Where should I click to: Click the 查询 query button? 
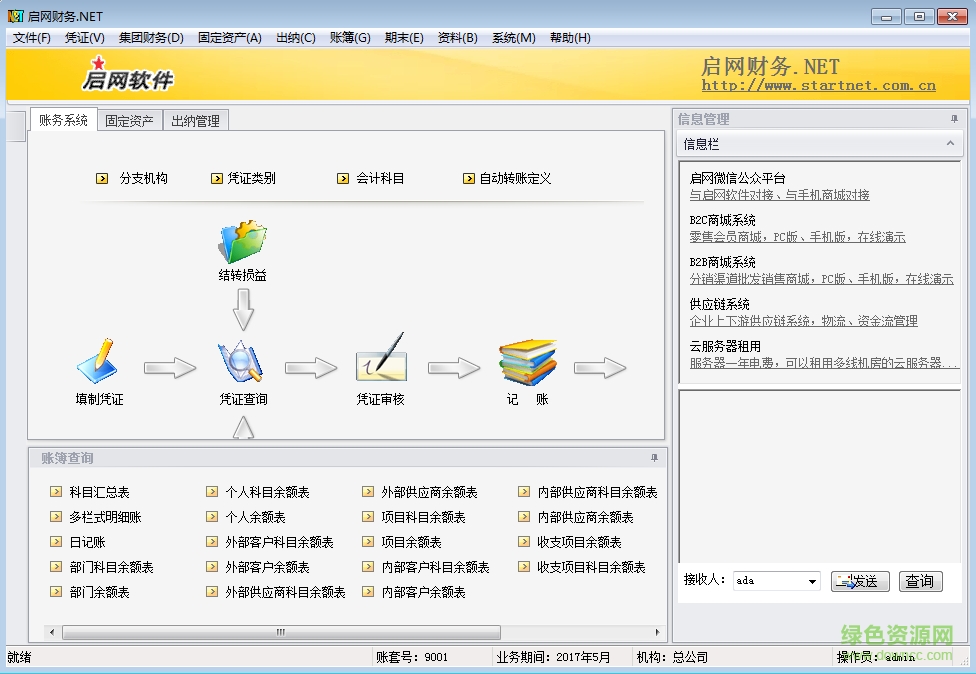click(x=919, y=581)
